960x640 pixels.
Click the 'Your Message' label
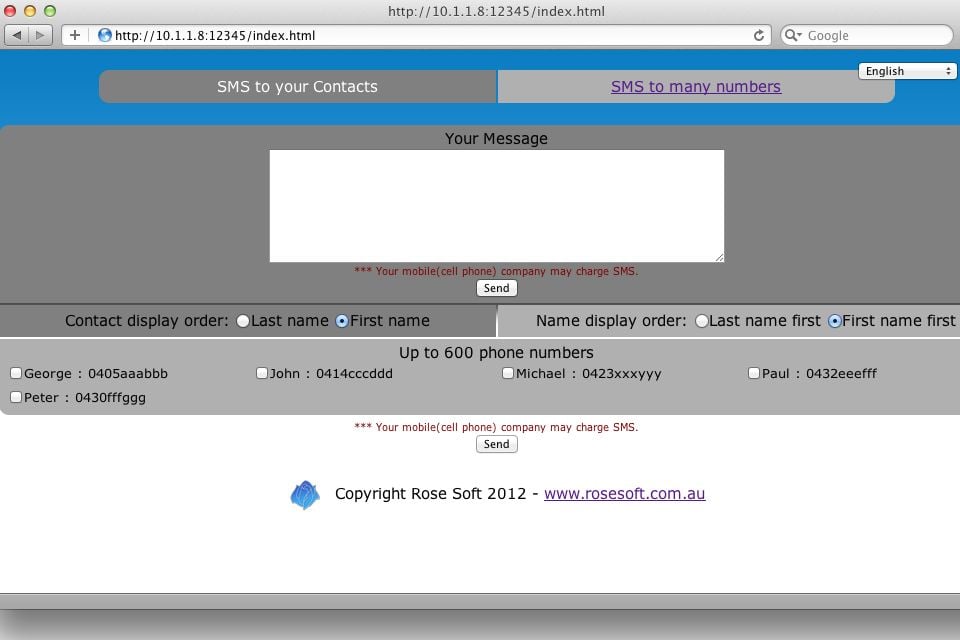tap(496, 139)
